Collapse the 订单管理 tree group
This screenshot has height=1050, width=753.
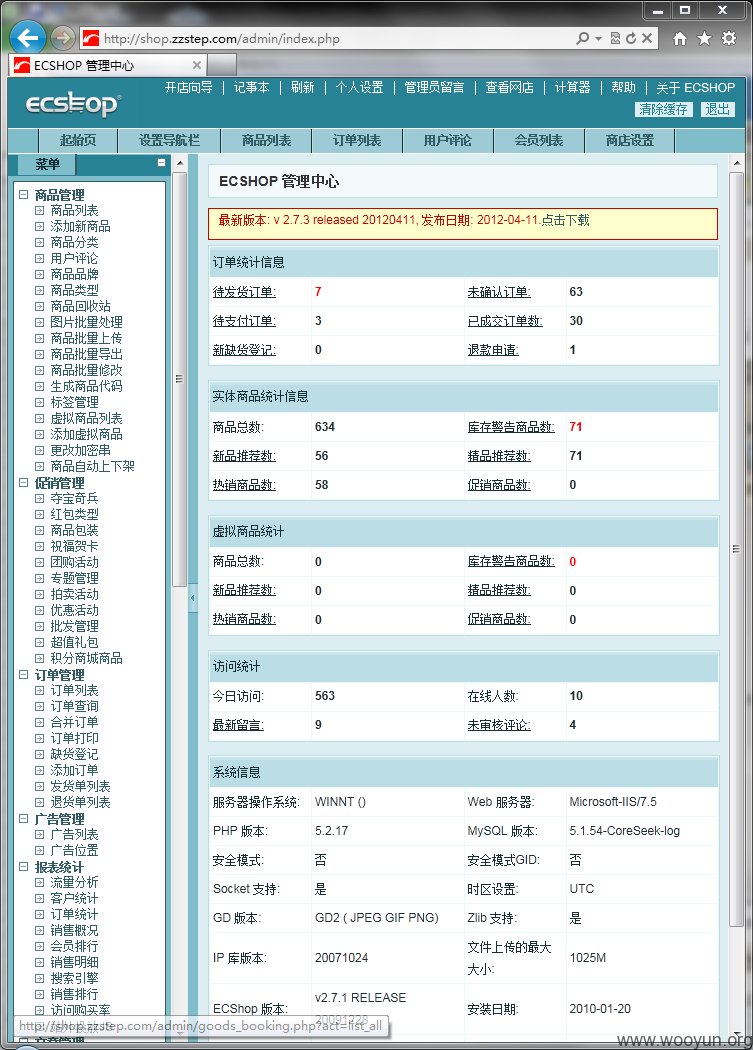[x=23, y=675]
